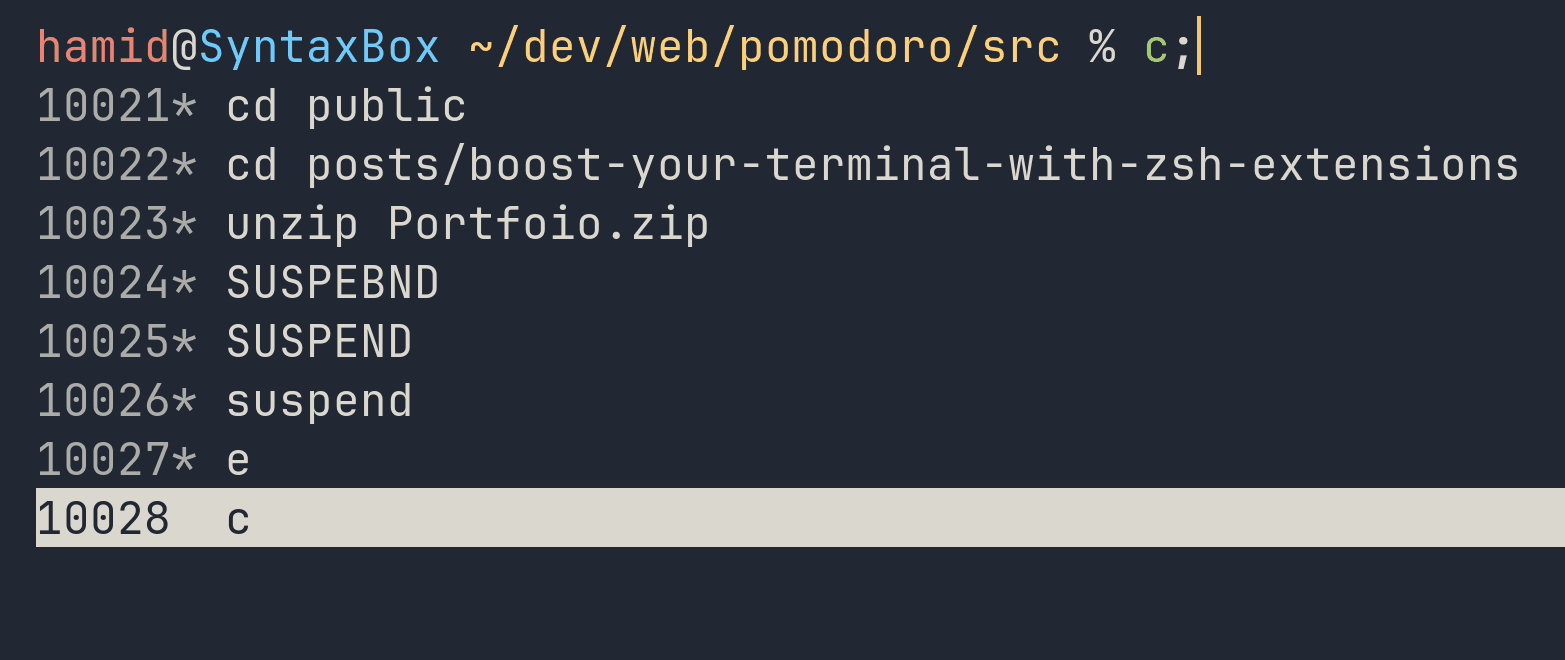Click the highlighted "c" command entry
The height and width of the screenshot is (660, 1565).
[x=238, y=519]
